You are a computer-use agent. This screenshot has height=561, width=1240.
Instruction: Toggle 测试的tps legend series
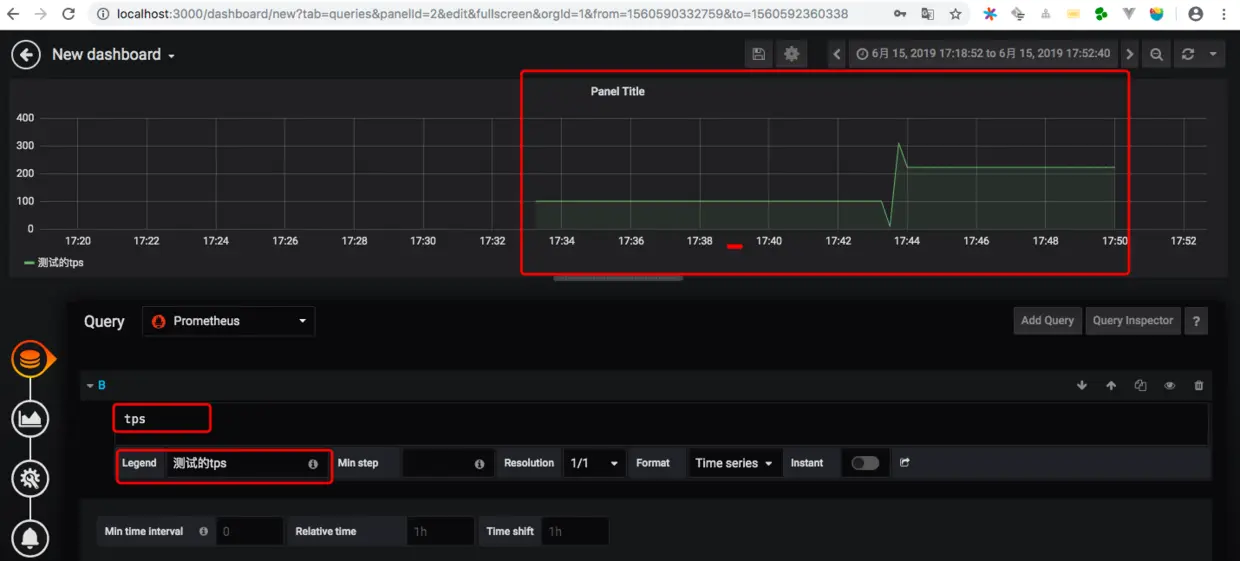point(61,262)
